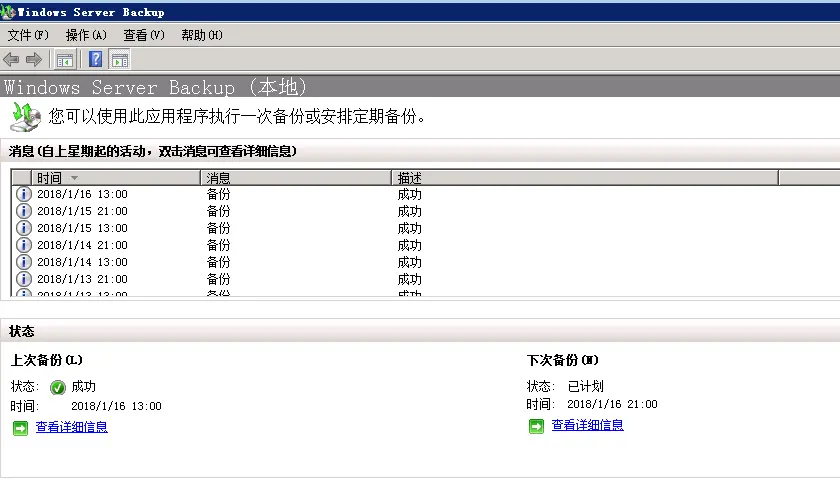840x490 pixels.
Task: Click green arrow icon under 下次备份
Action: click(x=536, y=426)
